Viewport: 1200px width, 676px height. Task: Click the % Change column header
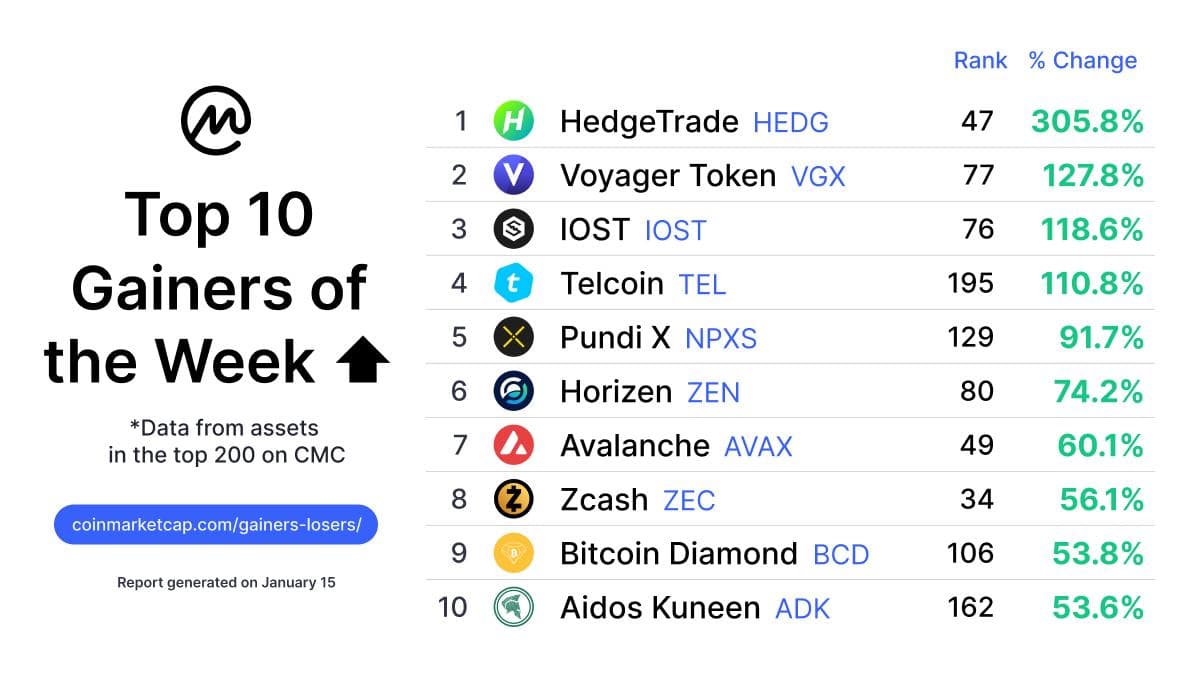[x=1083, y=60]
